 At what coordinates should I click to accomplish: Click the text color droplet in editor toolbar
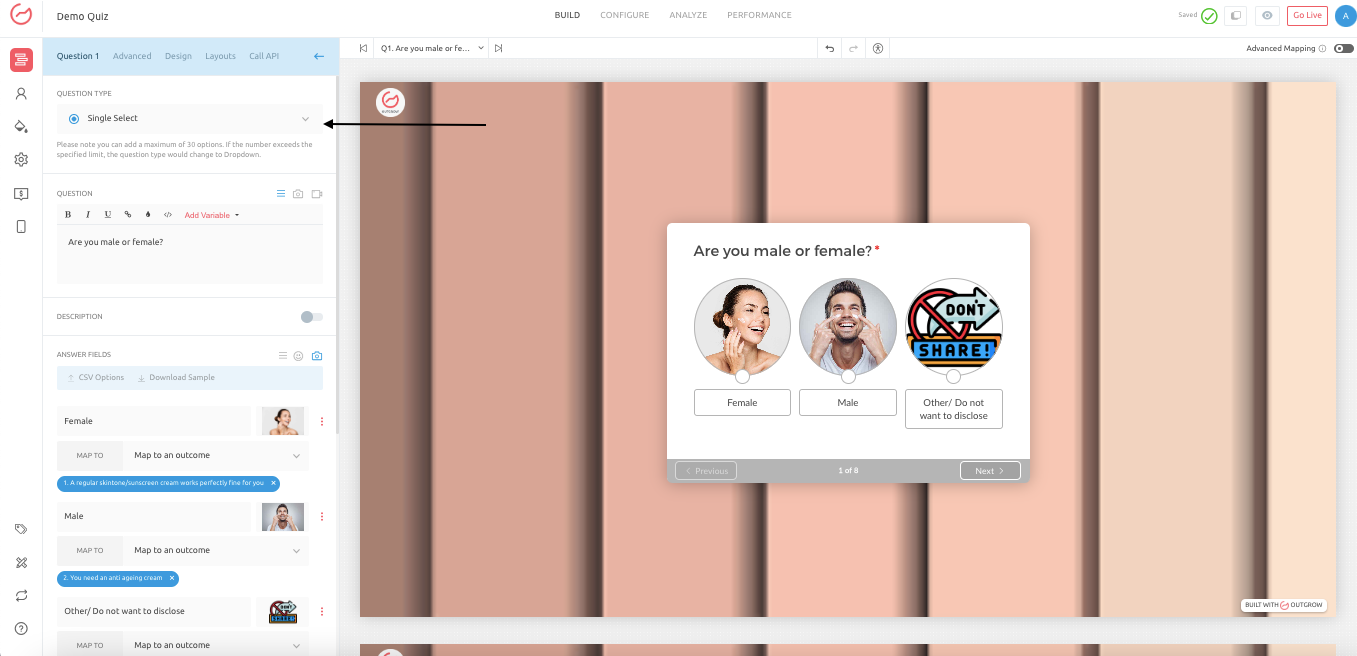point(148,215)
